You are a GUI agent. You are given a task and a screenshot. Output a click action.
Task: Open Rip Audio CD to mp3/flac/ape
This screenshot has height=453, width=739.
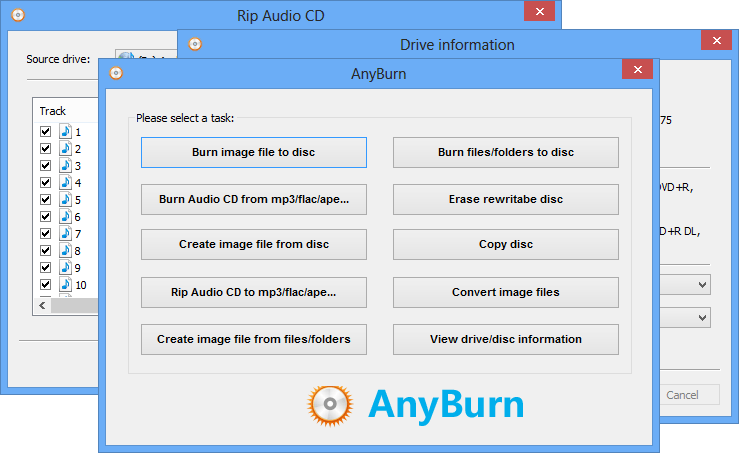click(254, 292)
